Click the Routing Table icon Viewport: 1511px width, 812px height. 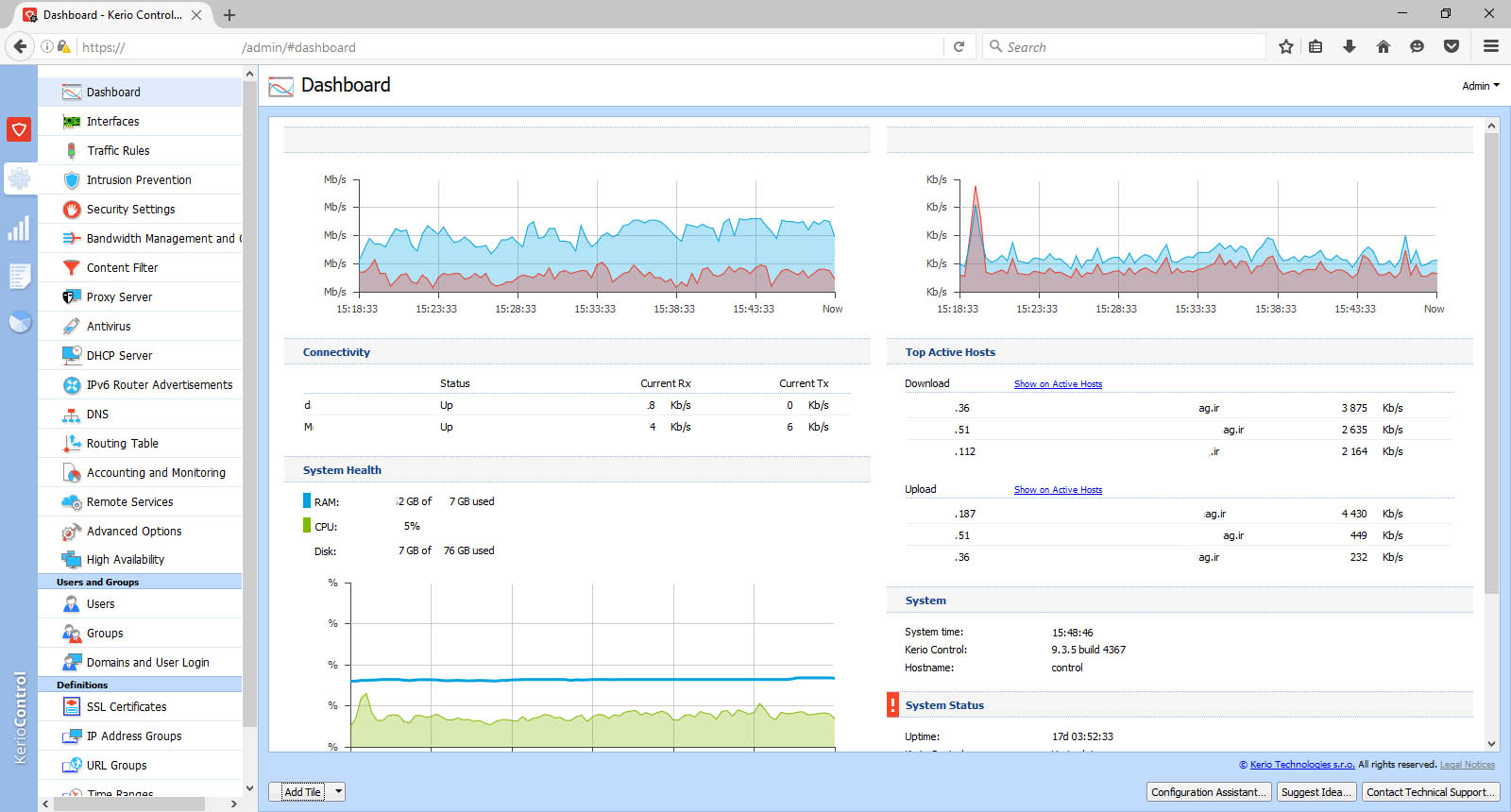click(x=72, y=443)
